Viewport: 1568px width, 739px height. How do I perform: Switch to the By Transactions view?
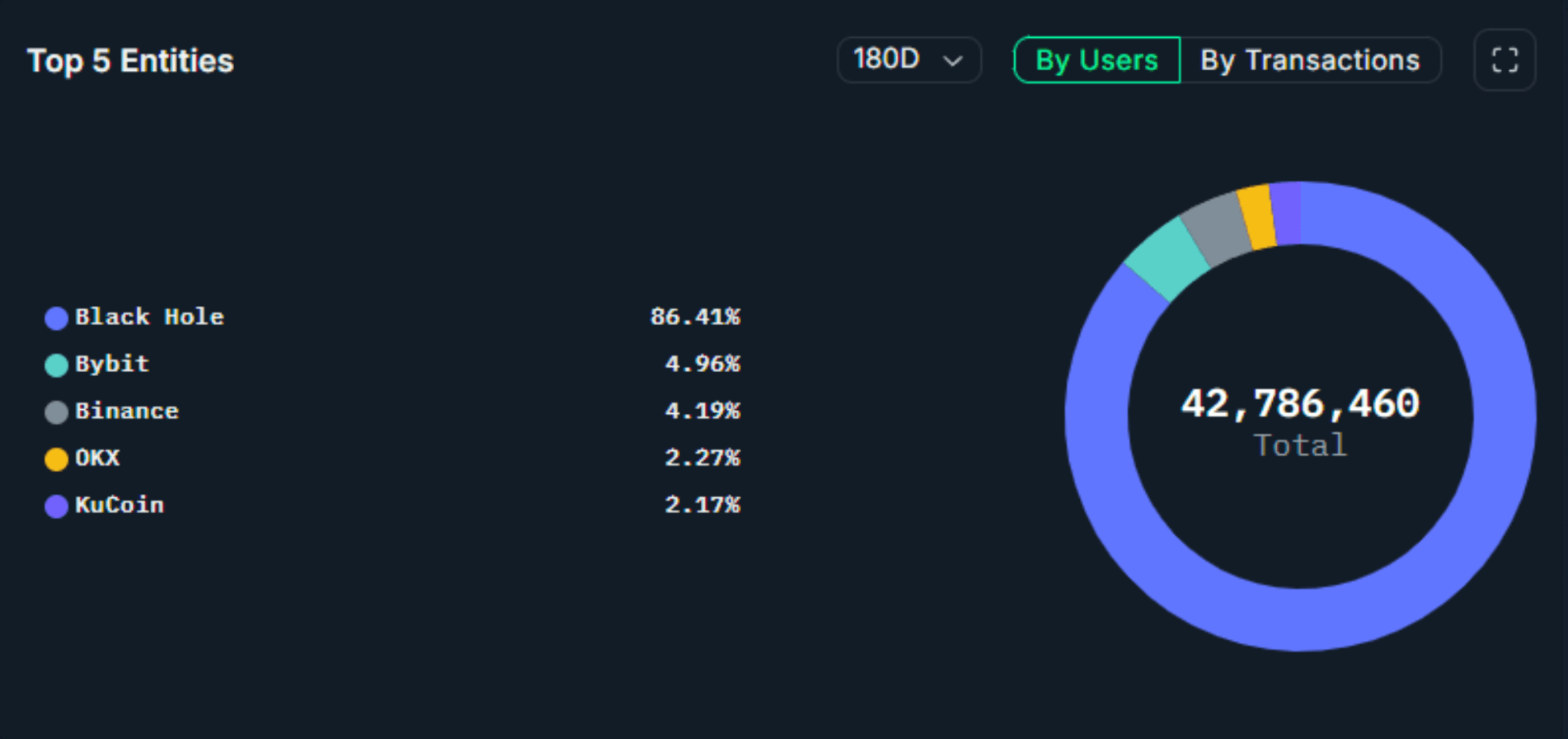pyautogui.click(x=1309, y=60)
